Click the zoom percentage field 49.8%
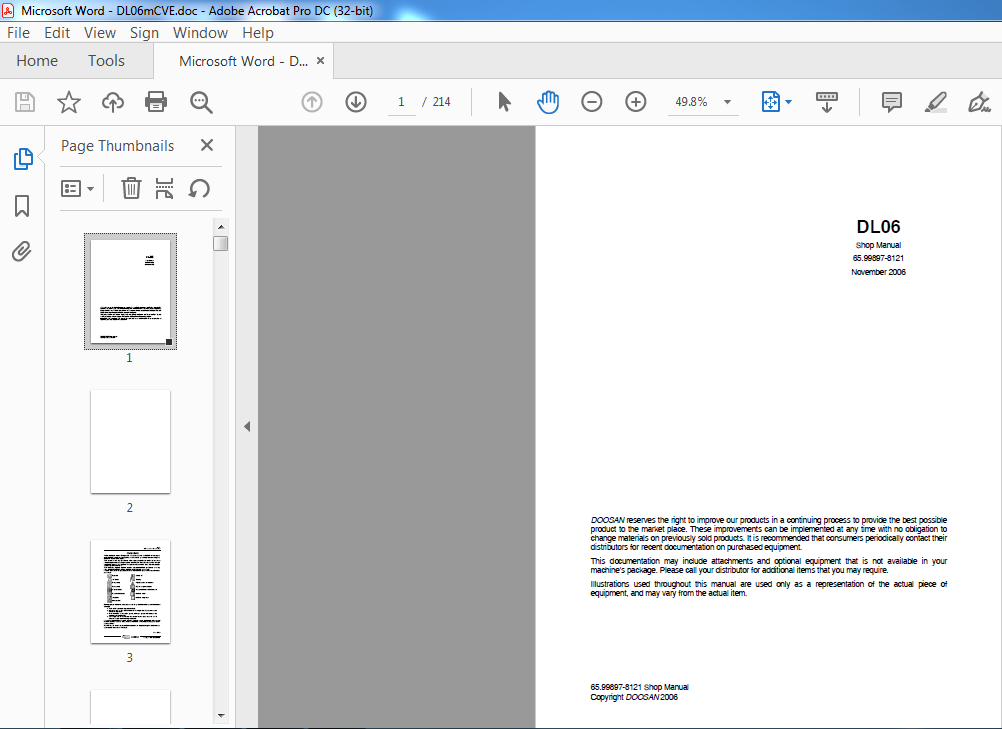The width and height of the screenshot is (1002, 729). 691,102
